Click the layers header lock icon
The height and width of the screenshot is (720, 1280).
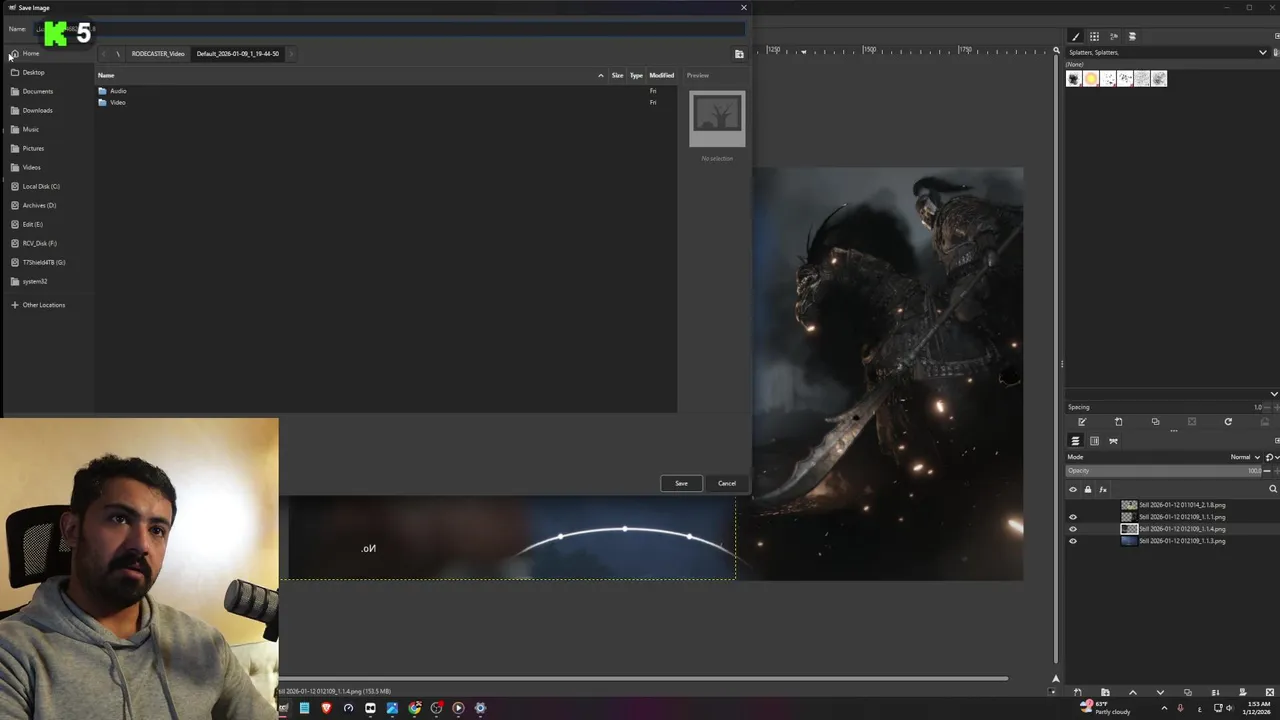[x=1088, y=490]
